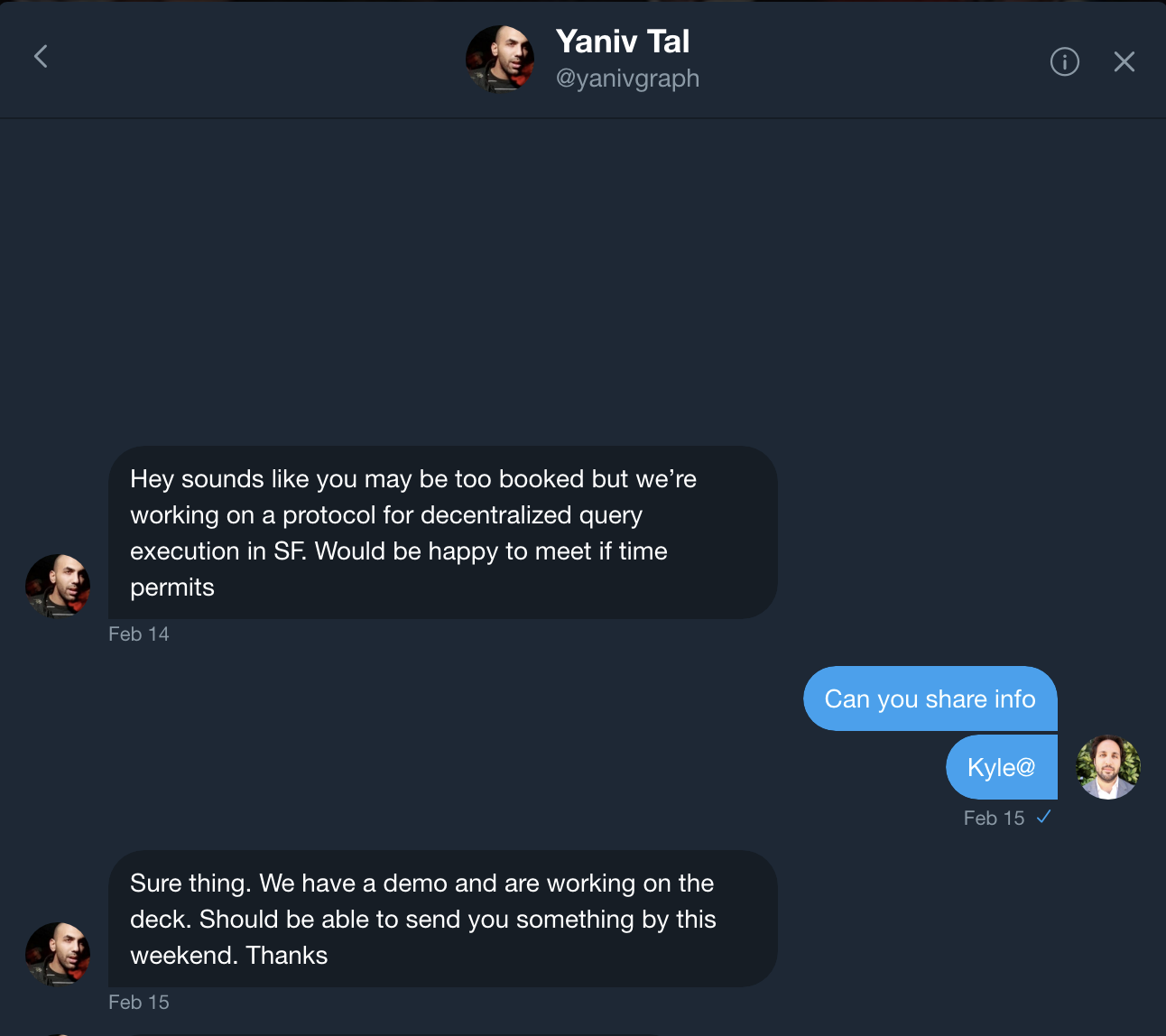Click the @yanivgraph handle
Screen dimensions: 1166x1036
coord(628,79)
